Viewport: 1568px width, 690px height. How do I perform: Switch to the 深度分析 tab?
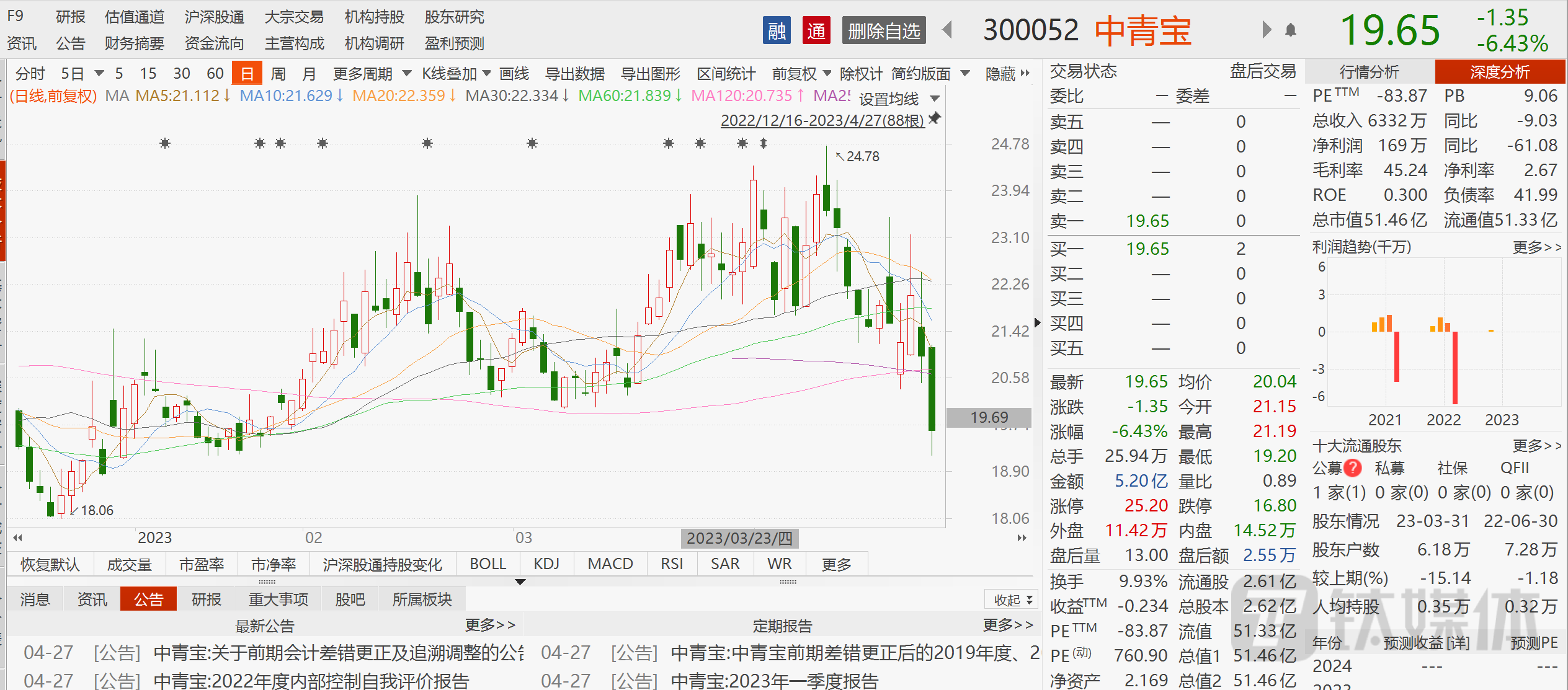pos(1499,72)
